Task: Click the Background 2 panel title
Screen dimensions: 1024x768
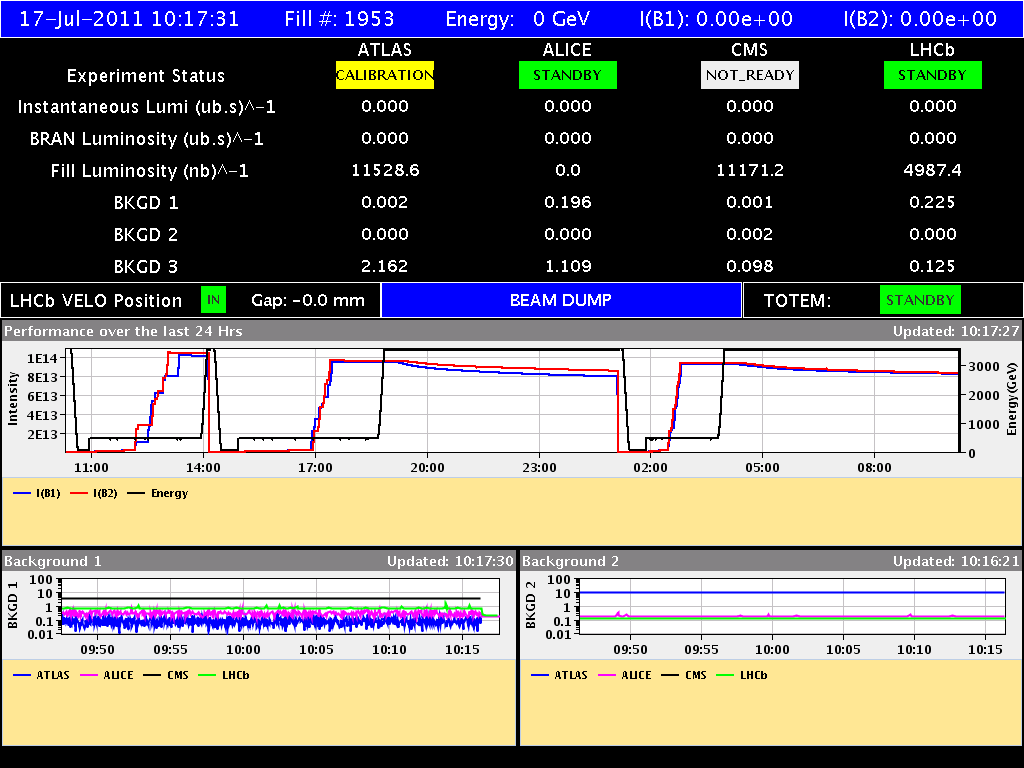Action: click(573, 561)
